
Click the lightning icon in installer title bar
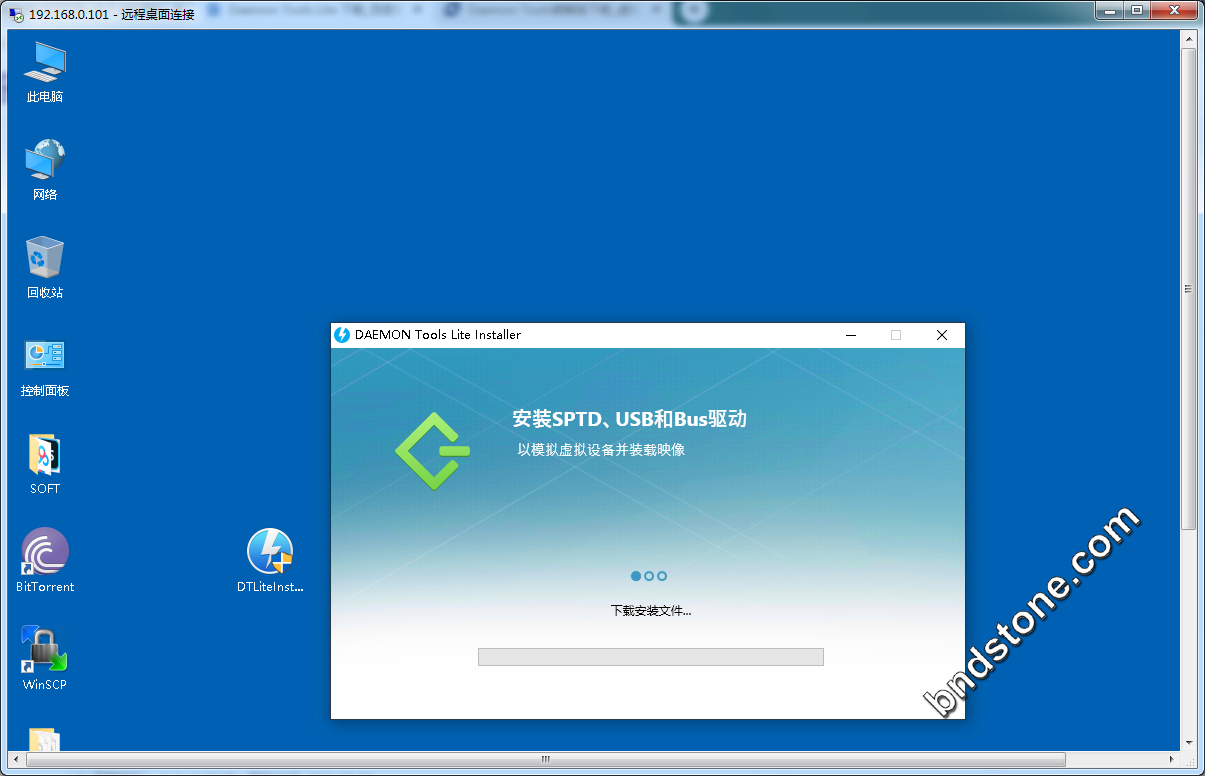342,335
